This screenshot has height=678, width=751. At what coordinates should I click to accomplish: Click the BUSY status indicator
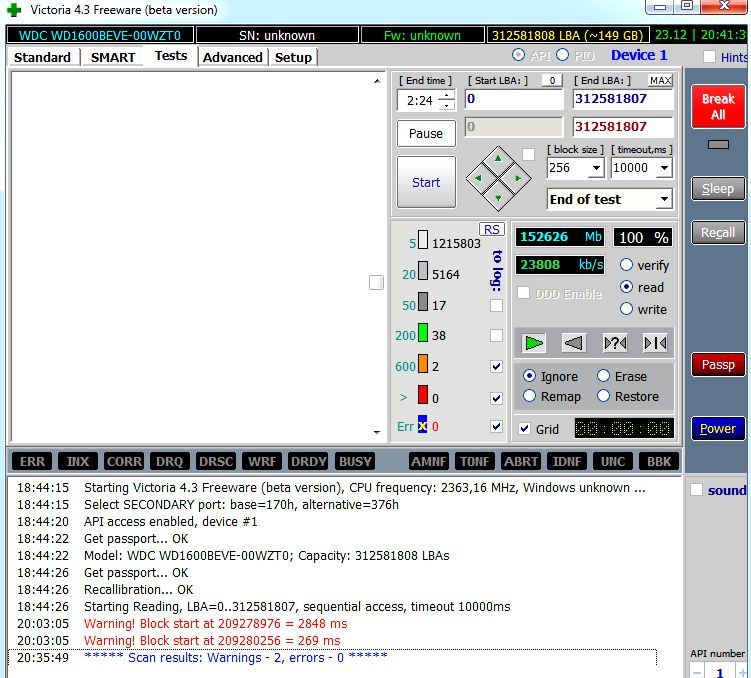355,462
